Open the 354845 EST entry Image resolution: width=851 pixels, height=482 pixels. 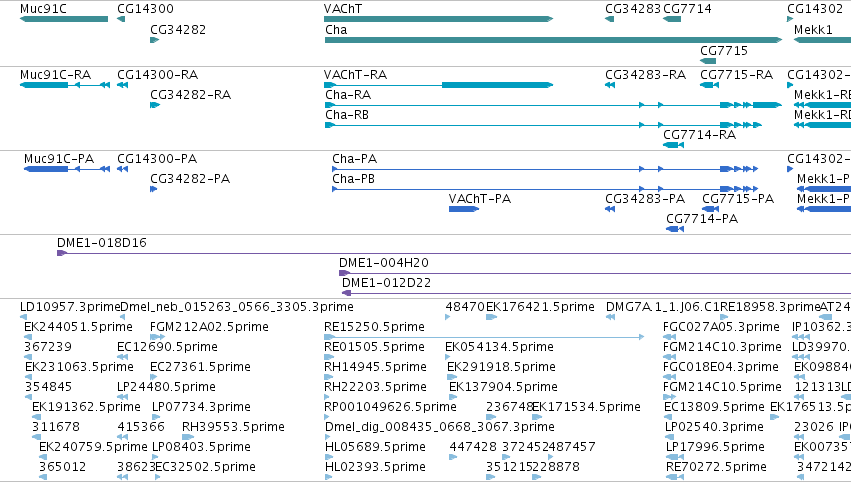tap(29, 397)
